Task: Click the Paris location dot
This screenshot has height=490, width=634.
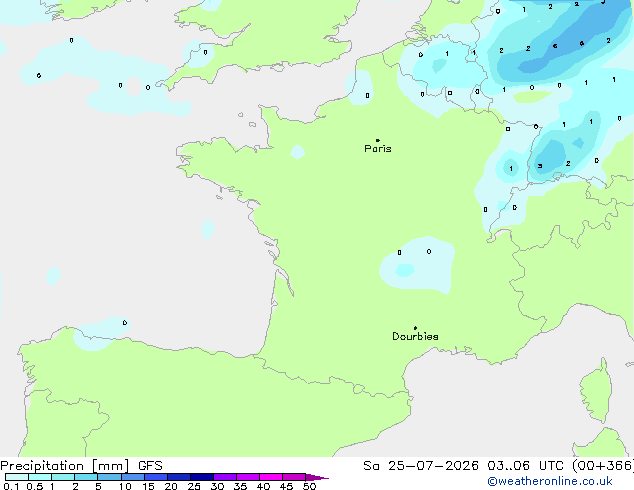Action: (x=378, y=140)
